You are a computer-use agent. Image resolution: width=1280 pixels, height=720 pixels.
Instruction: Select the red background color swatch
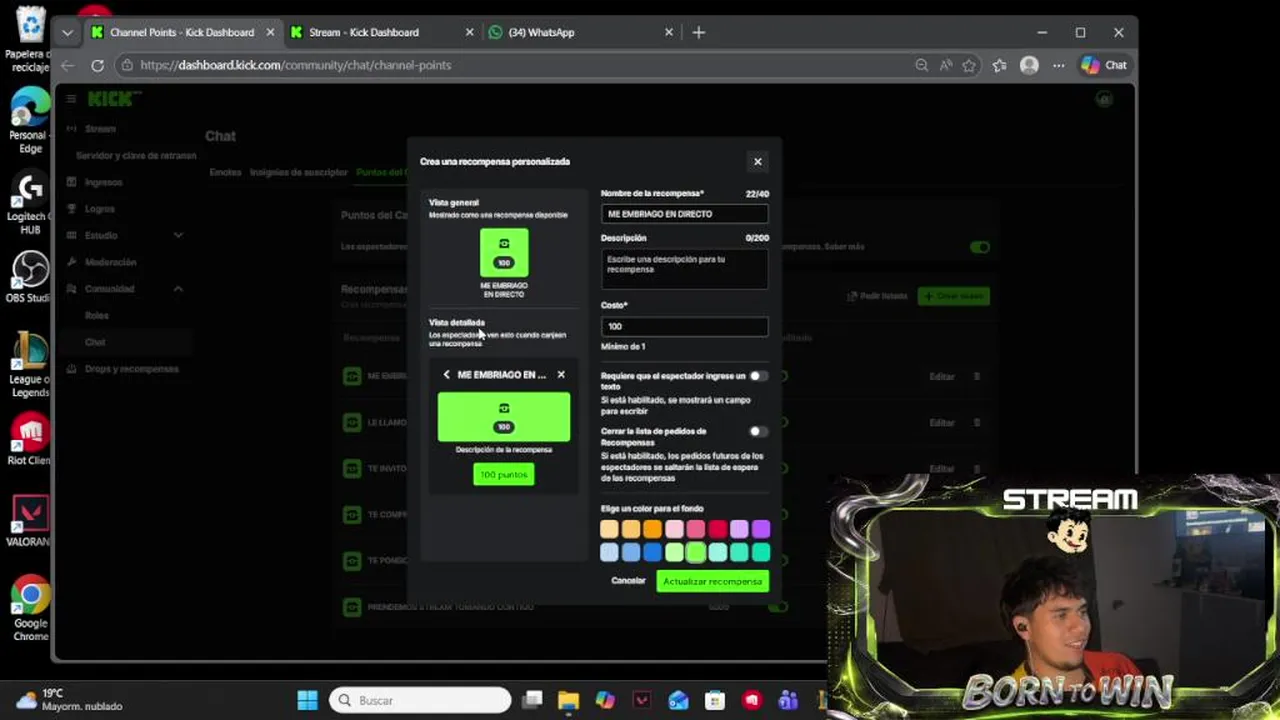pos(717,529)
